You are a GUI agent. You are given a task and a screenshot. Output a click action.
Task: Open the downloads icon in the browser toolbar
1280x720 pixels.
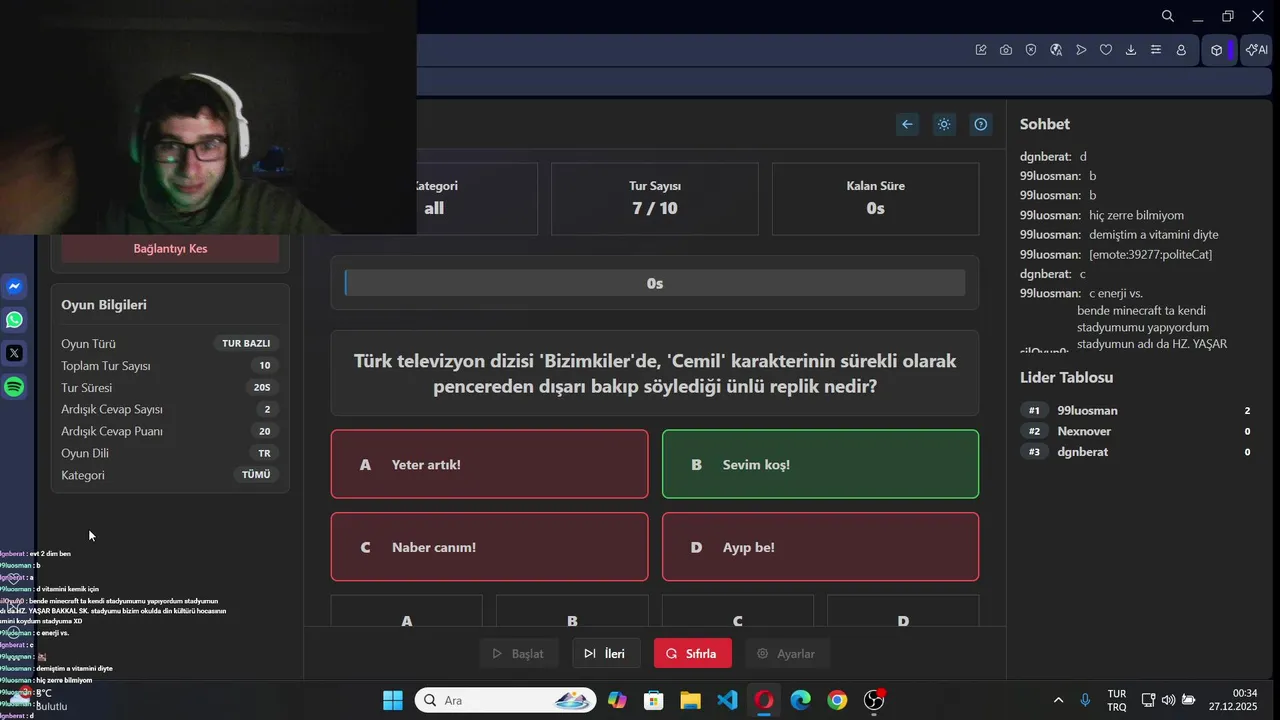point(1131,50)
